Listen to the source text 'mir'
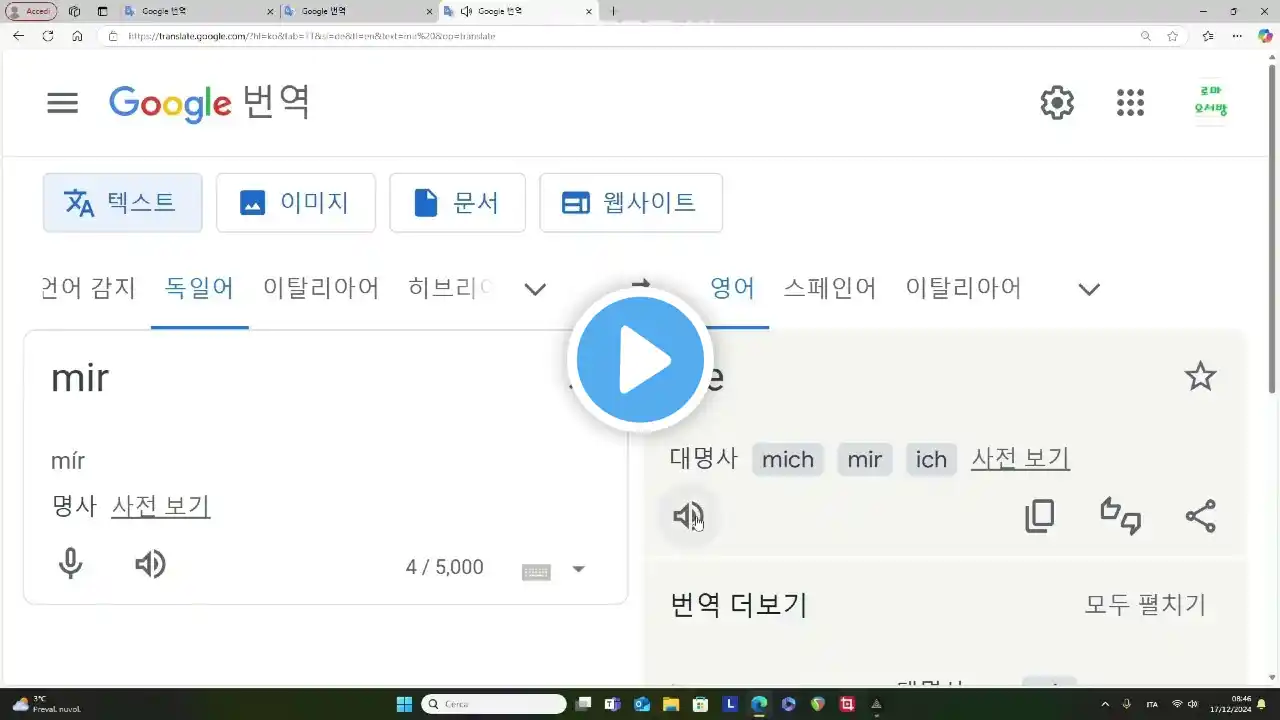The width and height of the screenshot is (1280, 720). tap(150, 565)
